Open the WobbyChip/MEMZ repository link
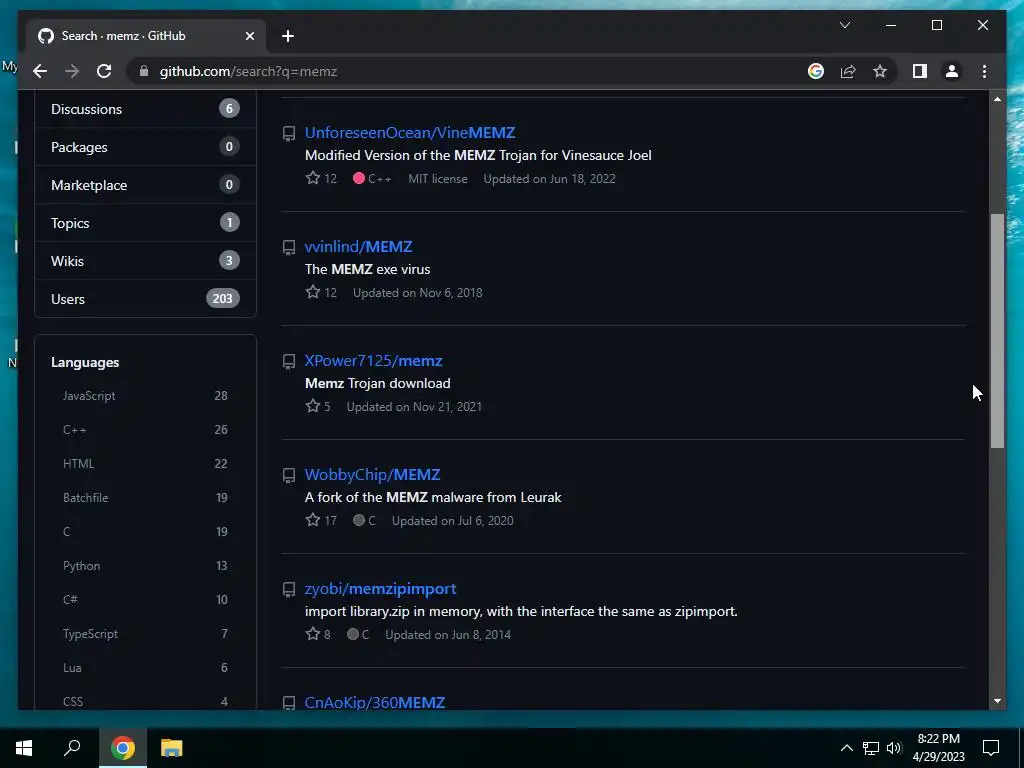Image resolution: width=1024 pixels, height=768 pixels. click(372, 475)
